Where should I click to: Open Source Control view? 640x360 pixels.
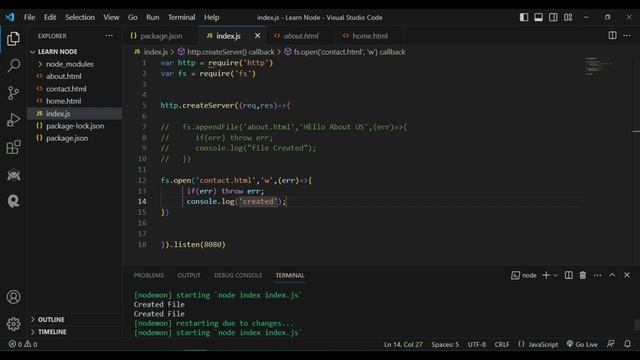pyautogui.click(x=13, y=93)
